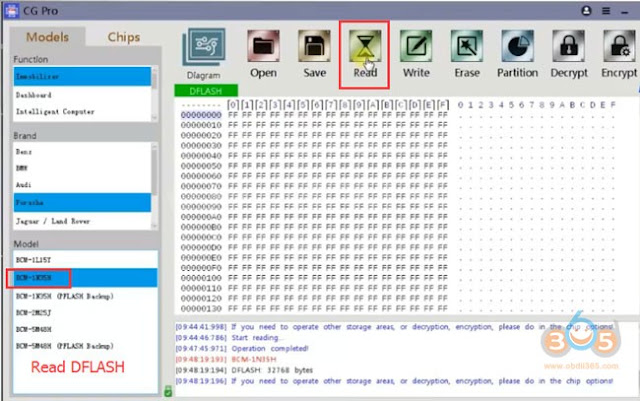Click the [8] hex column header
The width and height of the screenshot is (640, 401).
click(345, 105)
